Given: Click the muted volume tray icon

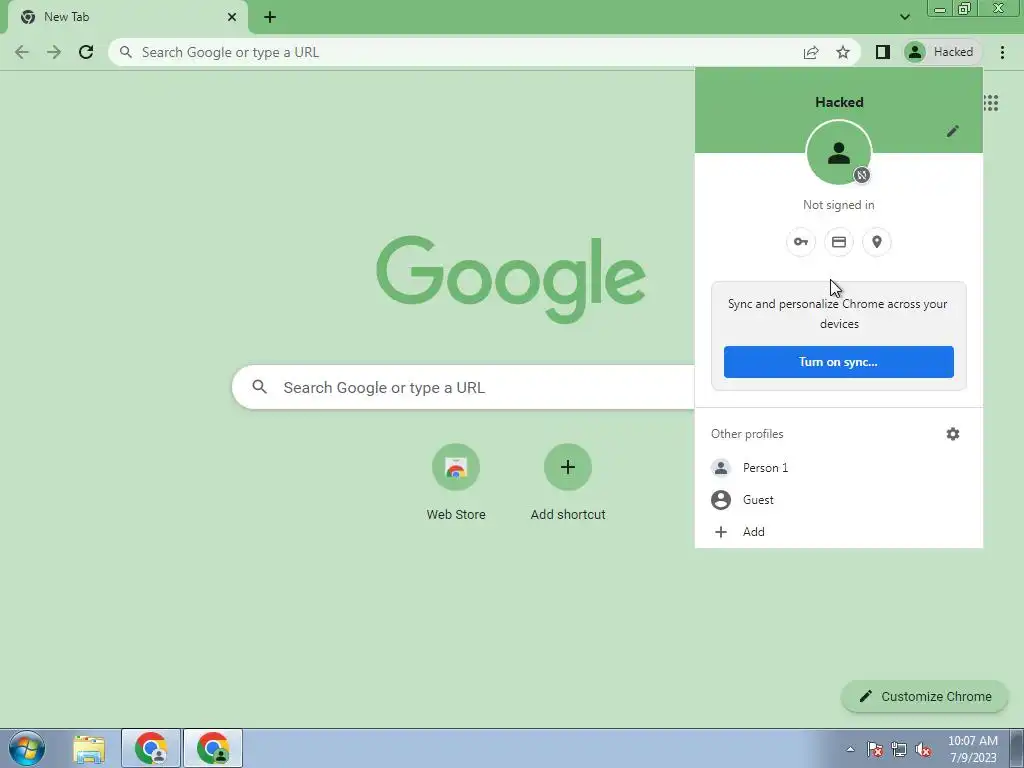Looking at the screenshot, I should pos(923,750).
